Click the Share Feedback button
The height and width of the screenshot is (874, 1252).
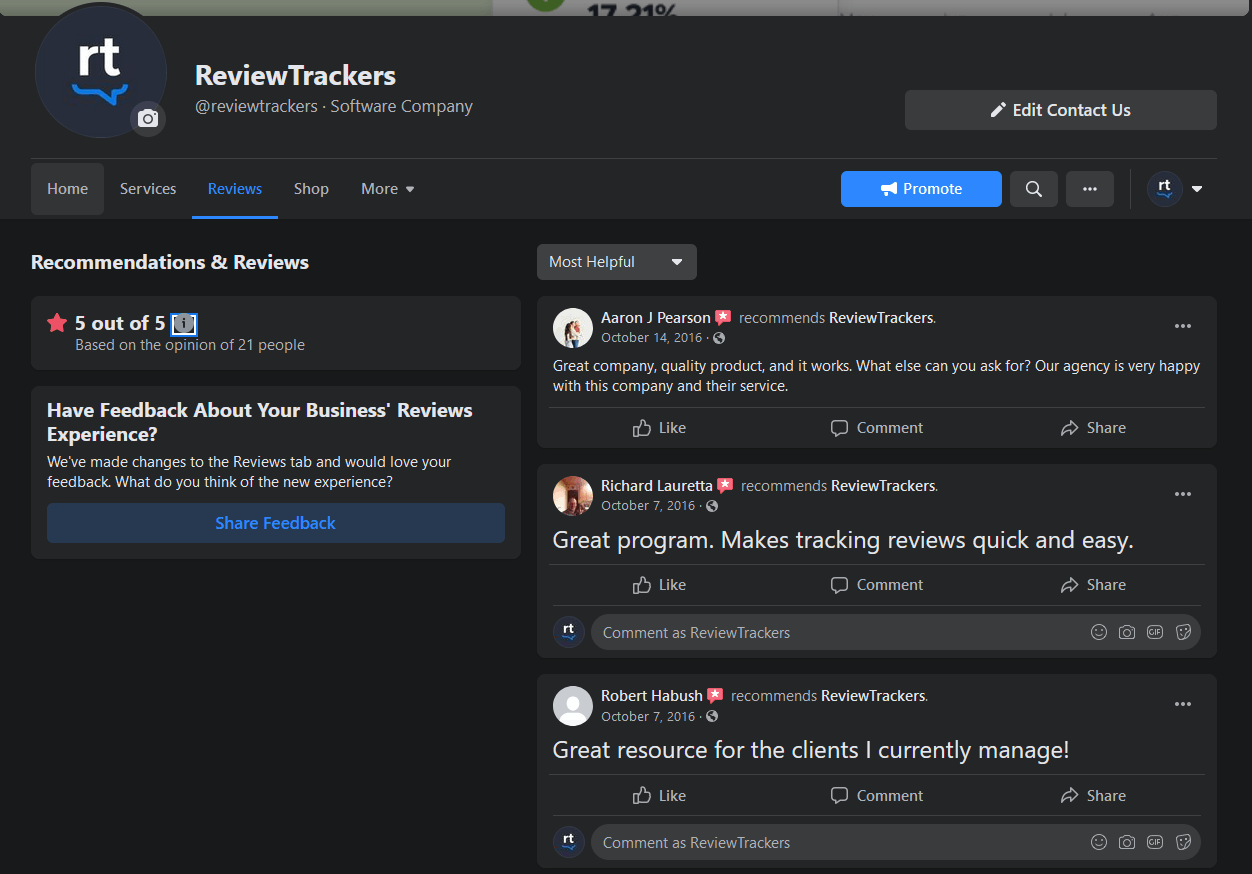pos(275,523)
